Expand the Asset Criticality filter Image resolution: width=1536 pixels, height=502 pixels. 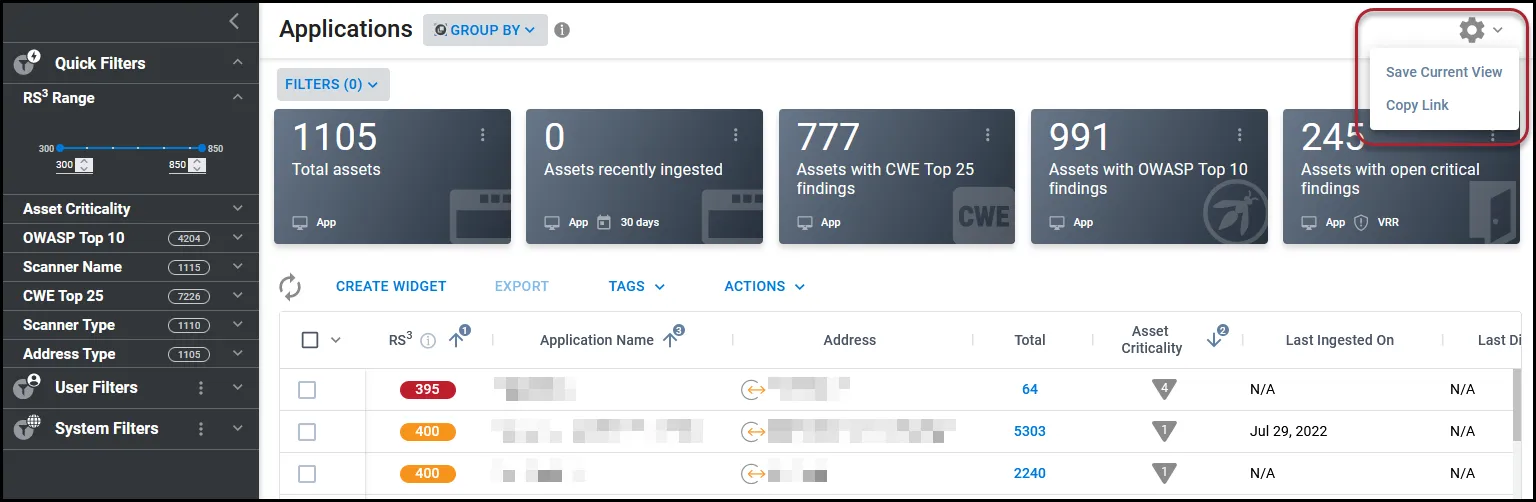pos(238,209)
